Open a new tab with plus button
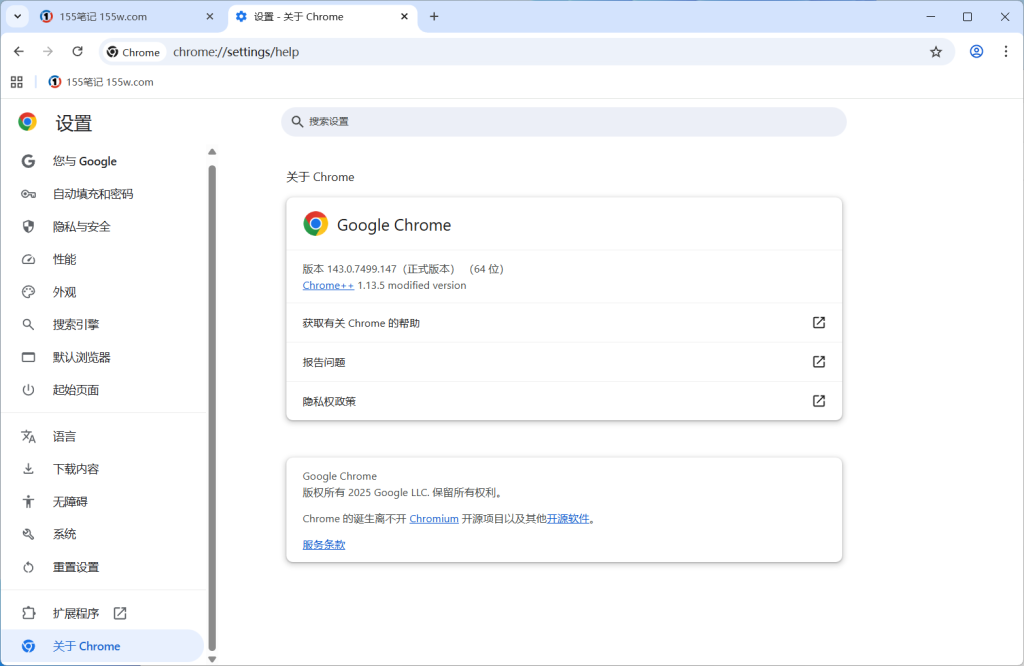Screen dimensions: 1024x666 (x=434, y=17)
